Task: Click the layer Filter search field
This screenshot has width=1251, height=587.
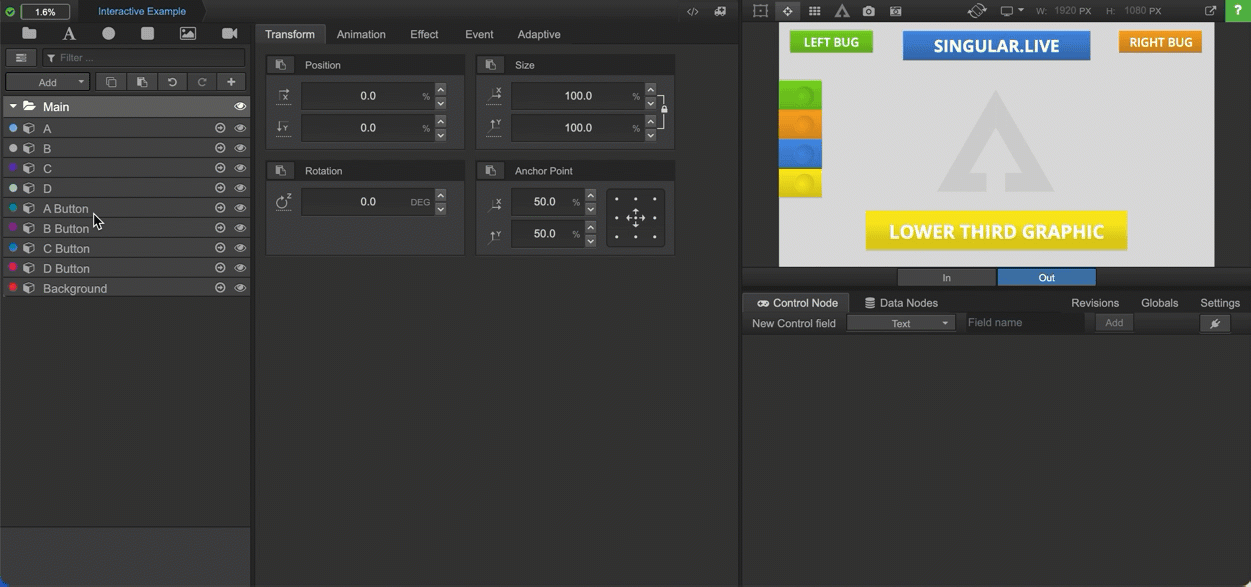Action: tap(143, 58)
